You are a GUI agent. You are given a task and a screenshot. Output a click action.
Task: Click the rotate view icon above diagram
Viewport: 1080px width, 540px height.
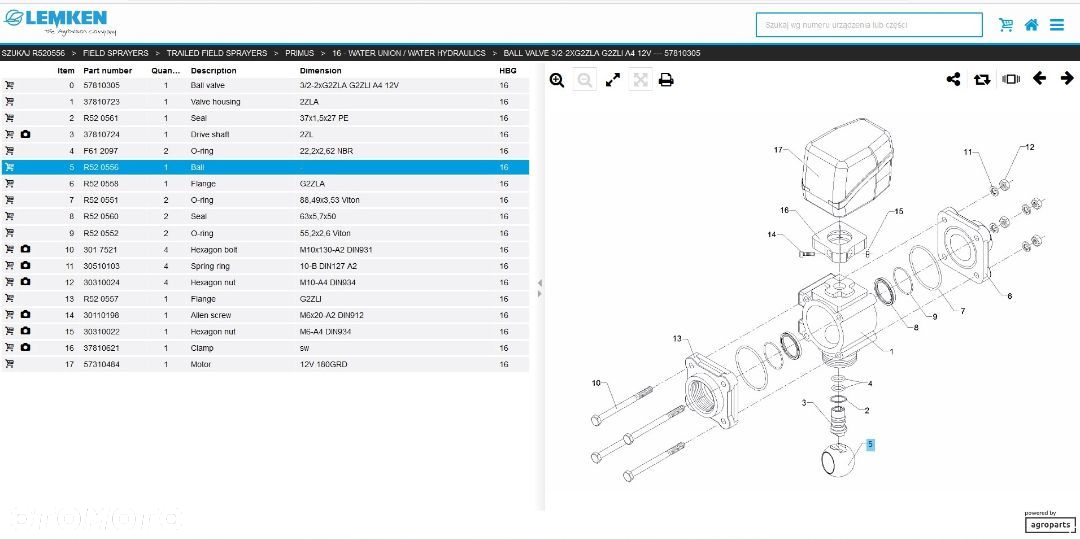(982, 79)
